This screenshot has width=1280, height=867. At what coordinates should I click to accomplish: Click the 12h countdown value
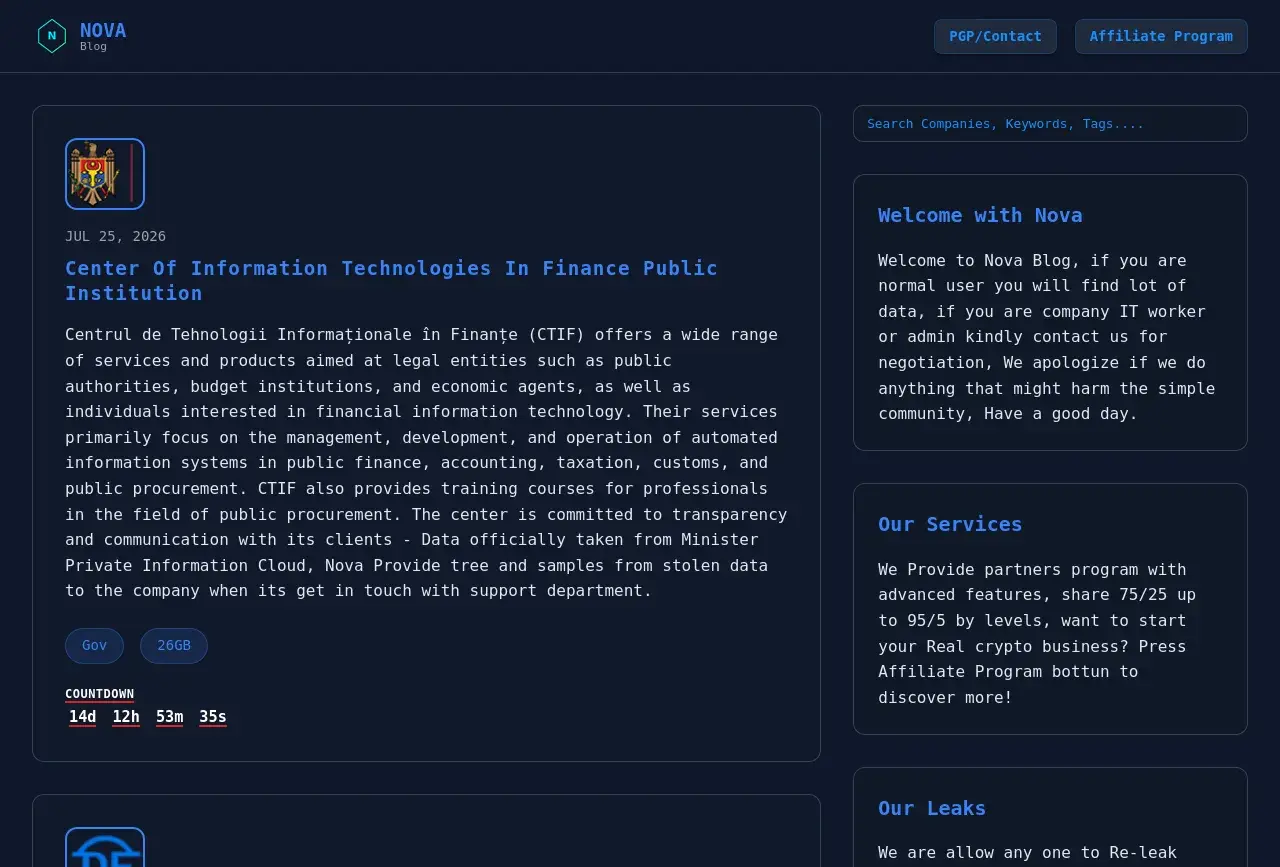[126, 717]
